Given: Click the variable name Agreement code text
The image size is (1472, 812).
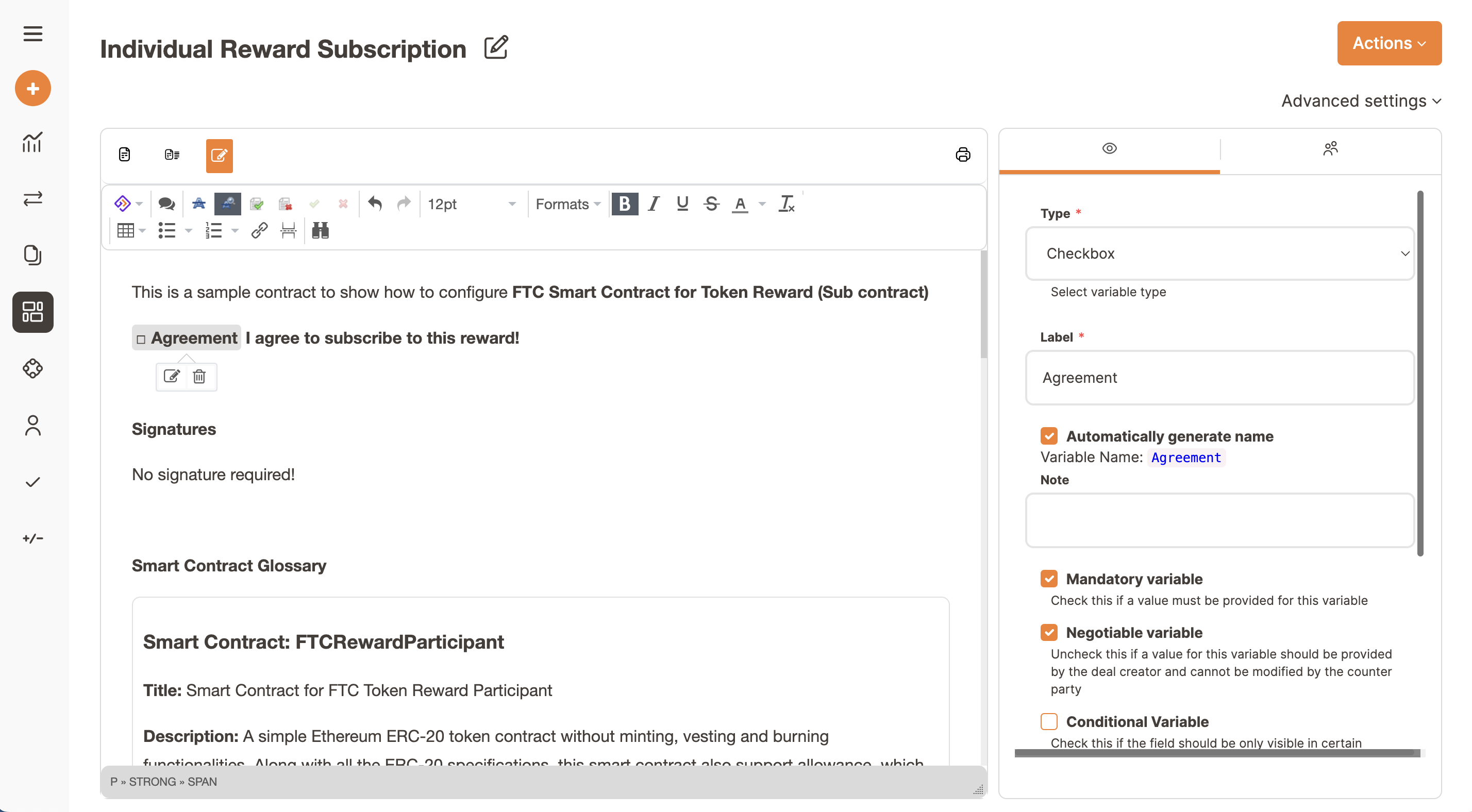Looking at the screenshot, I should click(1186, 457).
